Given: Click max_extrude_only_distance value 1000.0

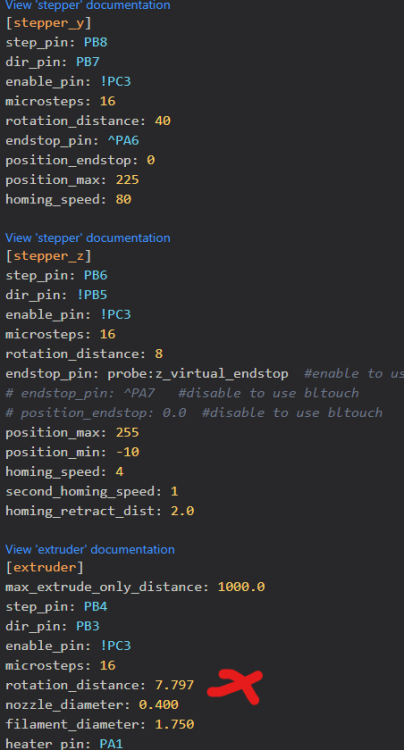Looking at the screenshot, I should pos(241,587).
